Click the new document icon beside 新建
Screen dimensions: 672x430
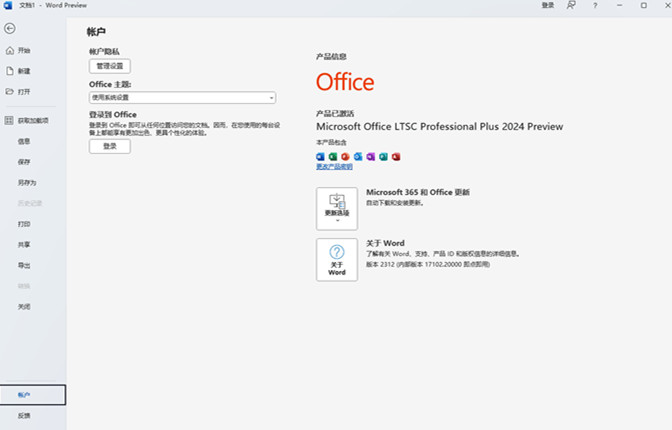pos(10,71)
